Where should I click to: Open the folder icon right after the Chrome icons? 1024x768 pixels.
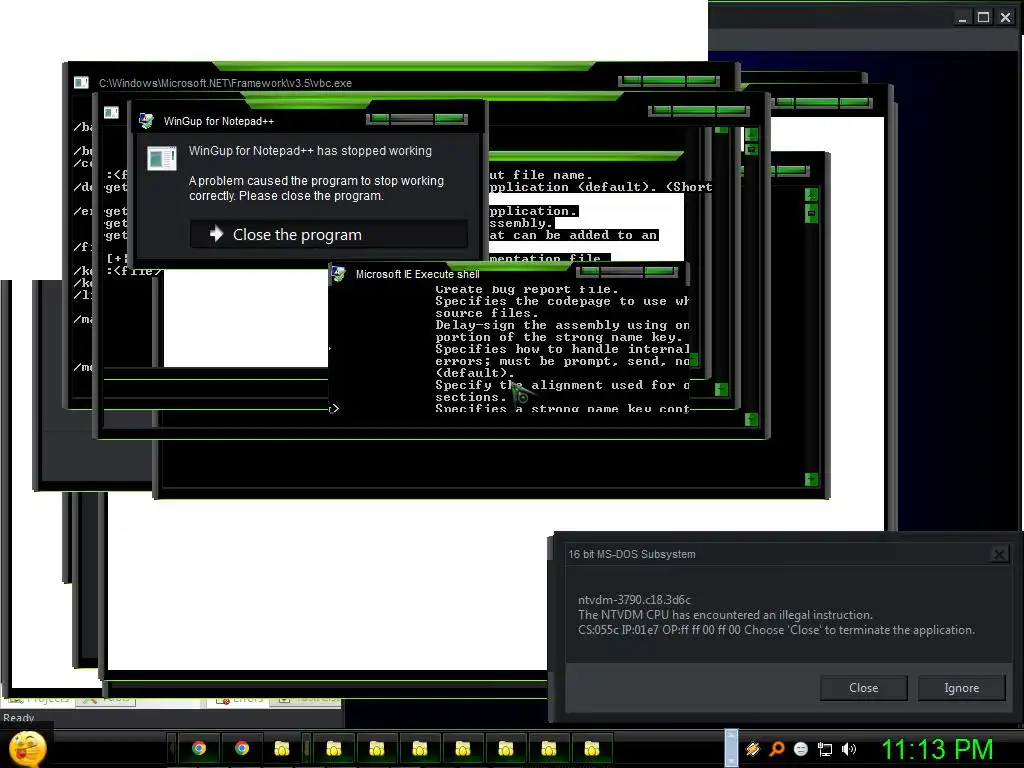pyautogui.click(x=281, y=748)
